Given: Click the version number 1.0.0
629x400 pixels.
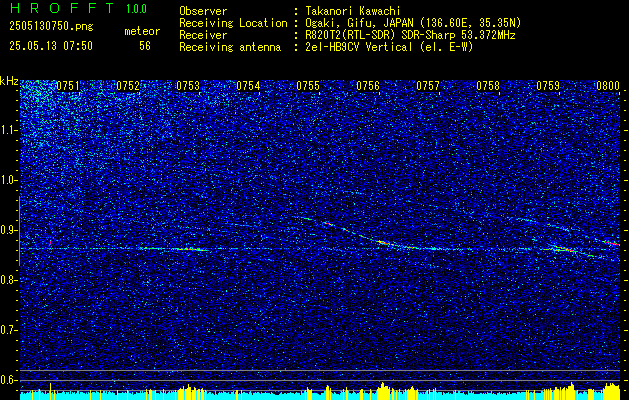Looking at the screenshot, I should (136, 9).
